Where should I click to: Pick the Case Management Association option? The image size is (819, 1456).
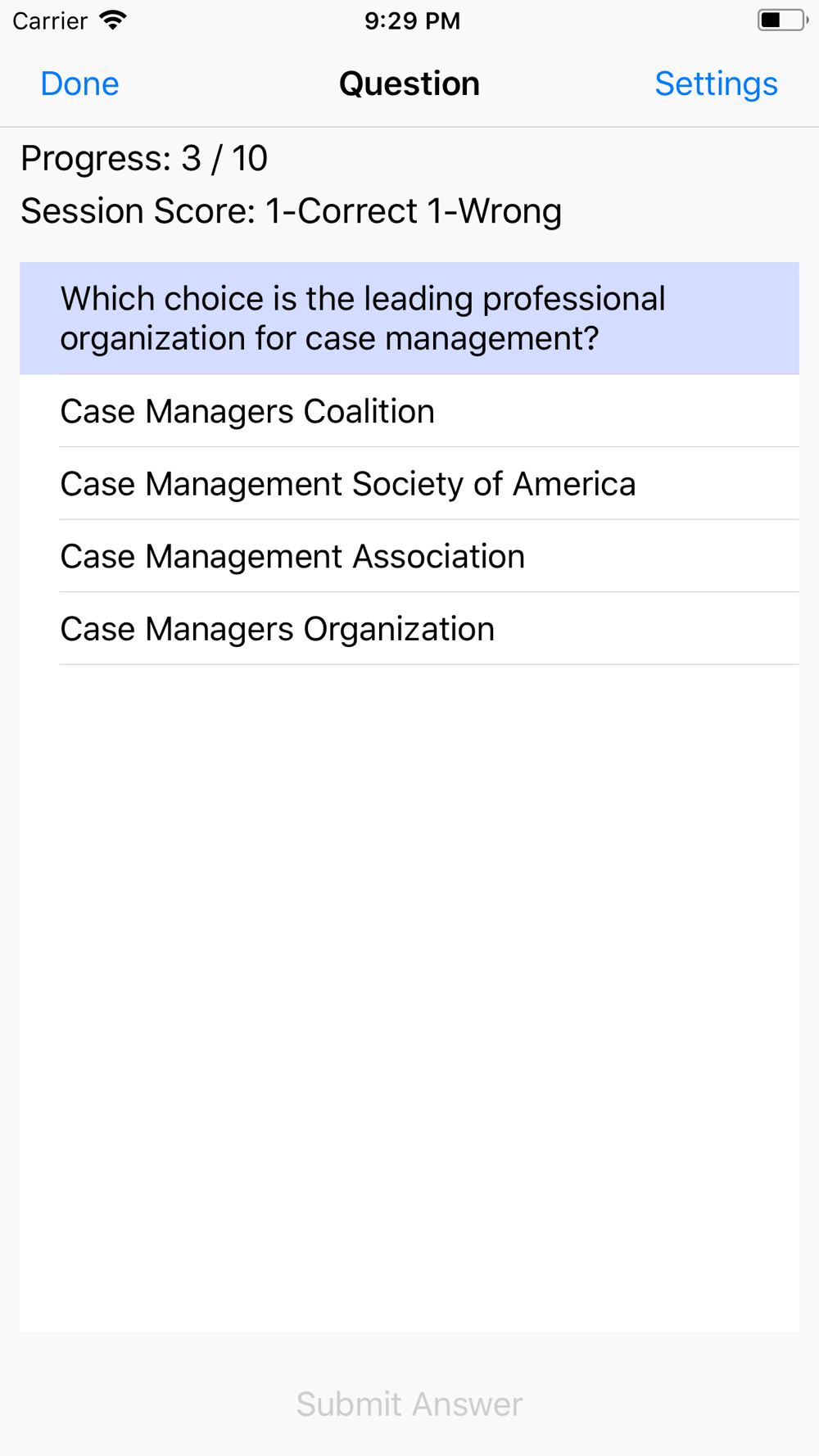(x=409, y=557)
